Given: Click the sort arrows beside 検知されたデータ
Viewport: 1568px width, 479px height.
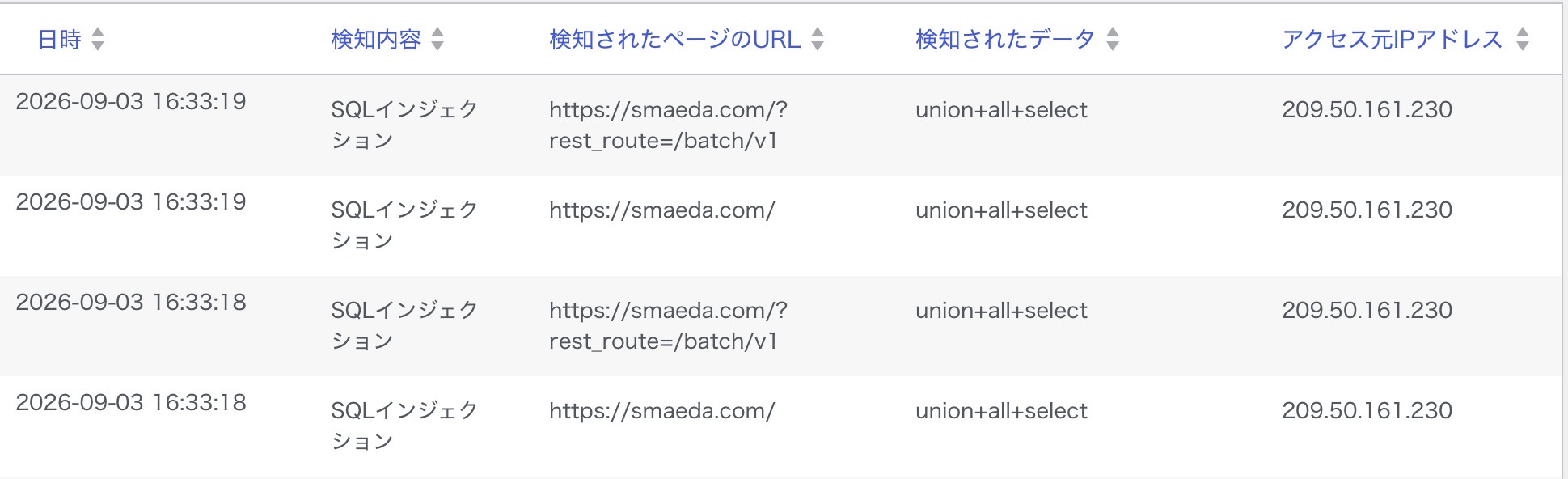Looking at the screenshot, I should (x=1113, y=39).
